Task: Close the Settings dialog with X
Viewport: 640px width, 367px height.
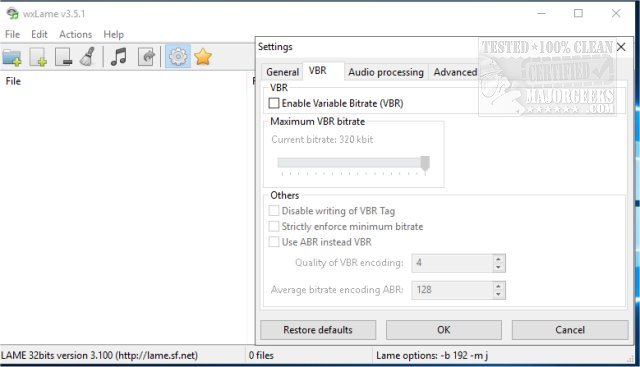Action: (x=621, y=47)
